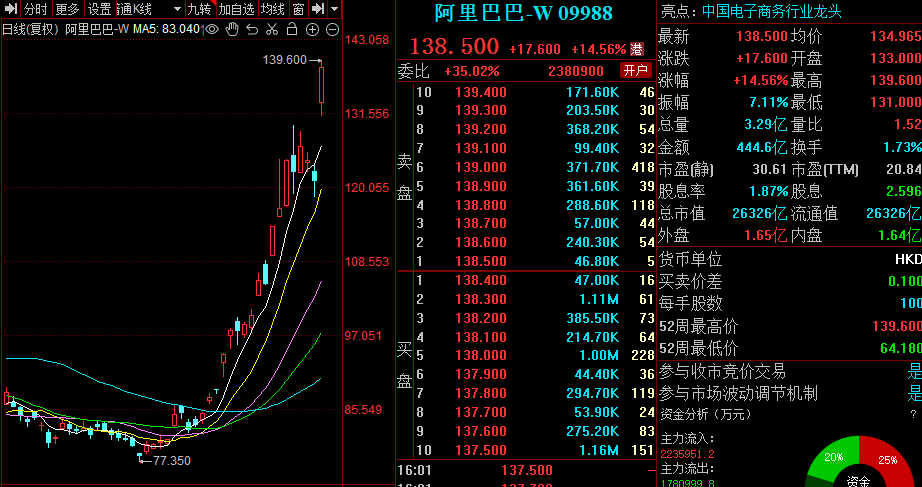Click the 2380900 order difference value

point(576,71)
